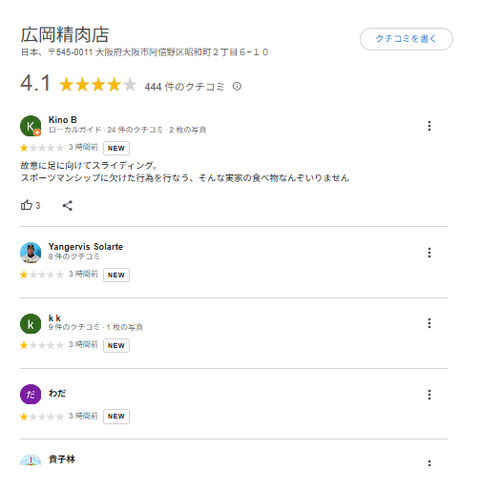
Task: Click Kino B's one-star rating
Action: point(42,148)
